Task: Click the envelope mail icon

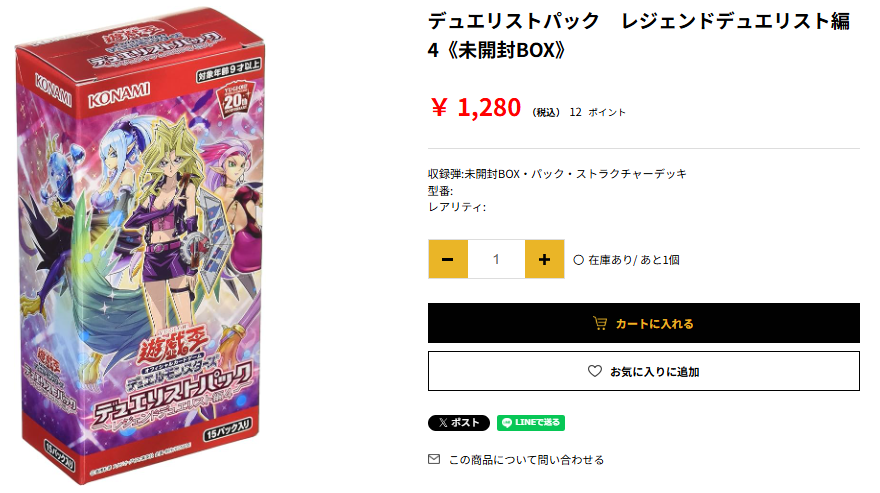Action: [434, 459]
